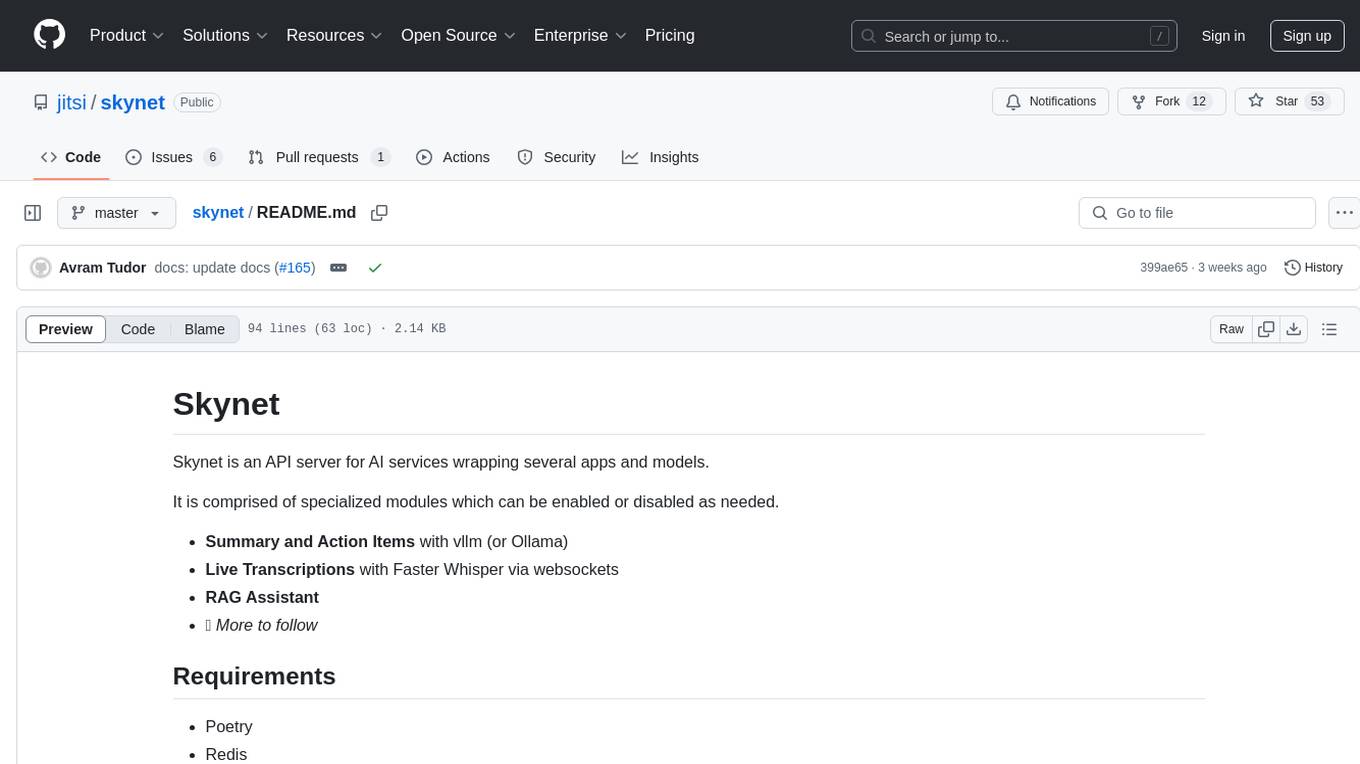The height and width of the screenshot is (764, 1360).
Task: Switch to Preview view
Action: point(66,329)
